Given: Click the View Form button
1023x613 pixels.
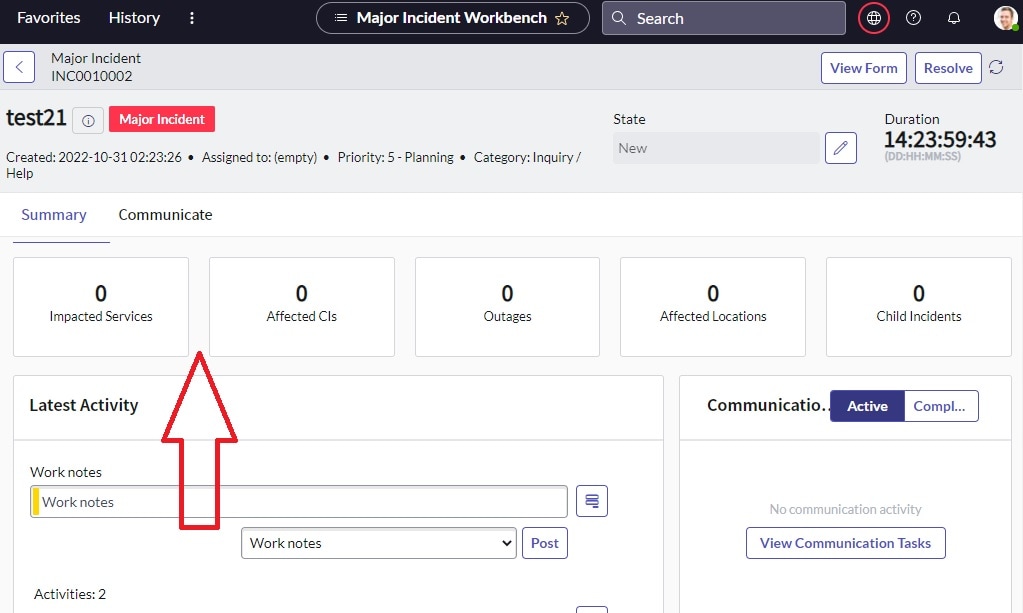Looking at the screenshot, I should [x=864, y=68].
